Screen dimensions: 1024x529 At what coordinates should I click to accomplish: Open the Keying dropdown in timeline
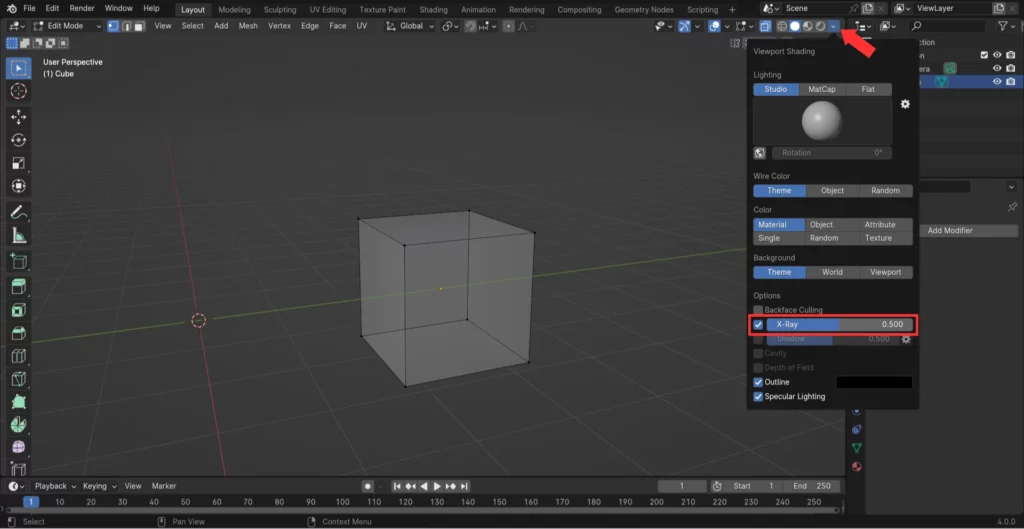point(99,486)
